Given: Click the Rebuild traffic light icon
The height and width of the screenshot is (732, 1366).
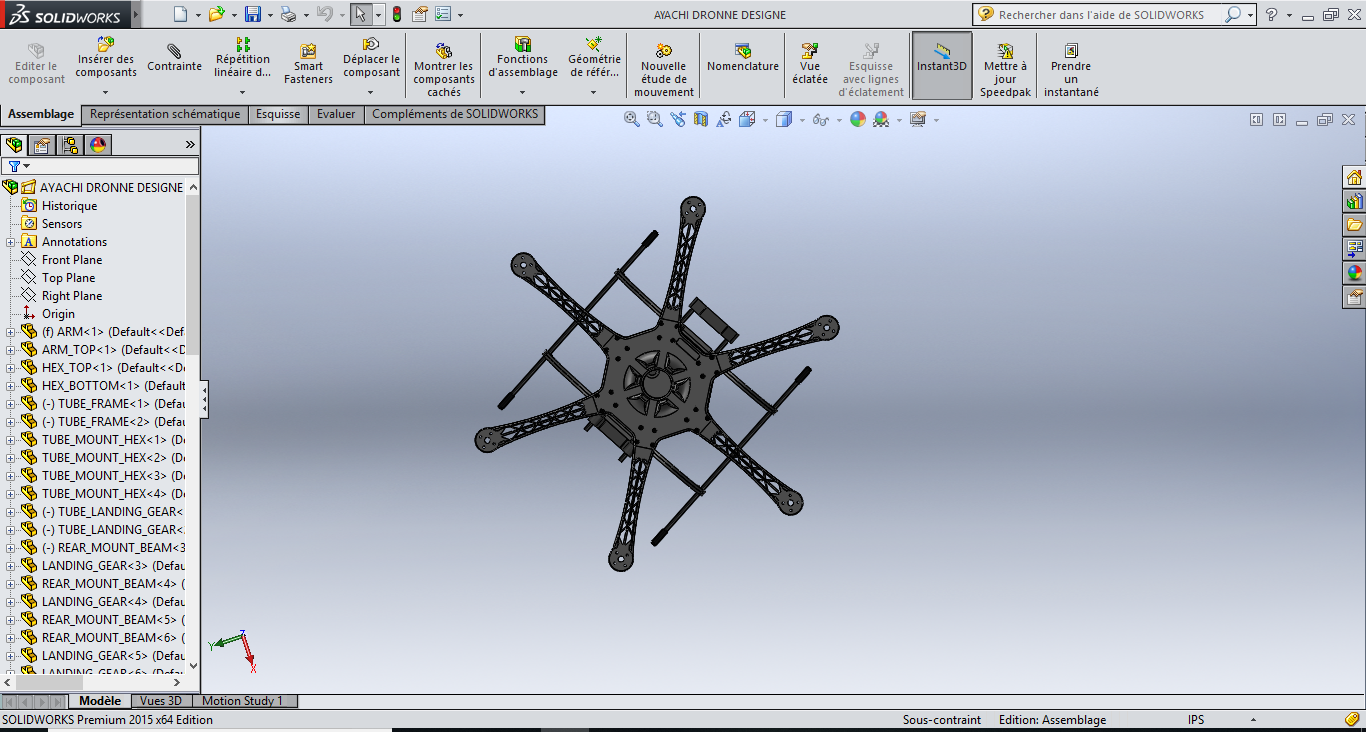Looking at the screenshot, I should tap(397, 14).
